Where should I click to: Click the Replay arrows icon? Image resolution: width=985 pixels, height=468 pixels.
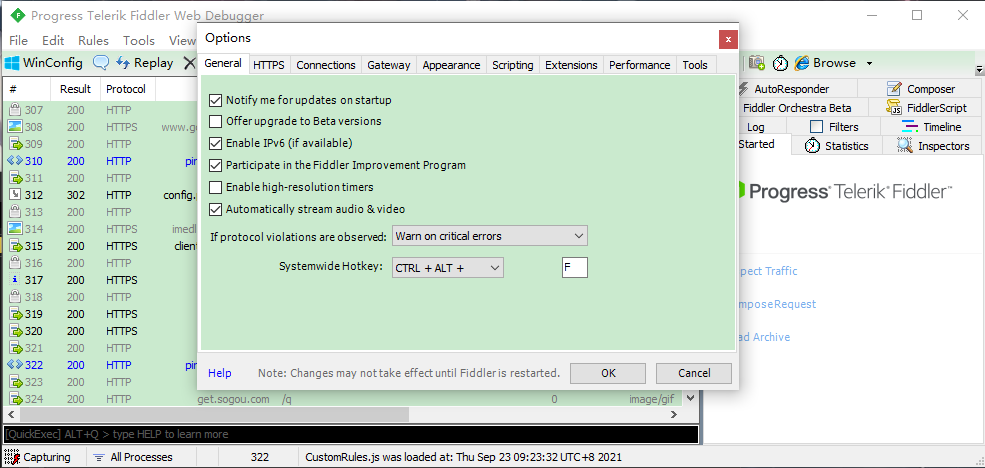point(123,63)
